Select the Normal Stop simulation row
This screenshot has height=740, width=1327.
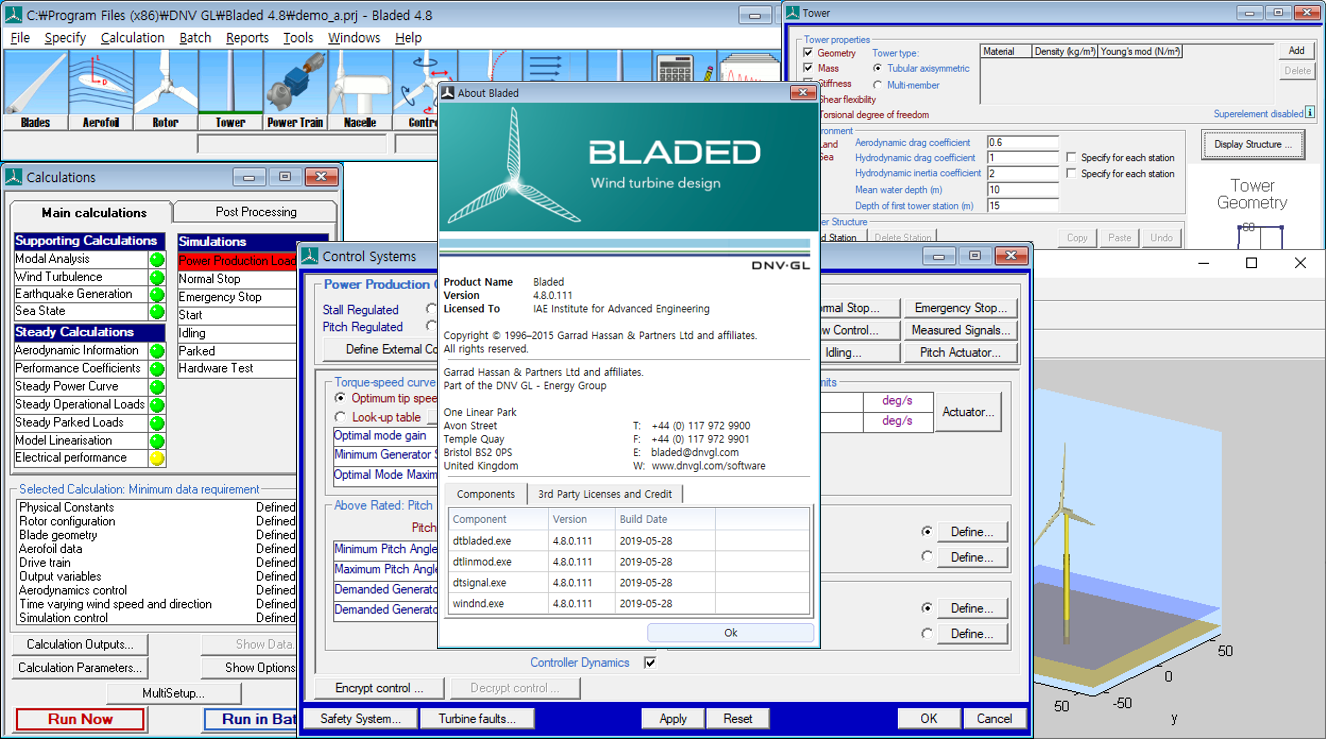[238, 279]
